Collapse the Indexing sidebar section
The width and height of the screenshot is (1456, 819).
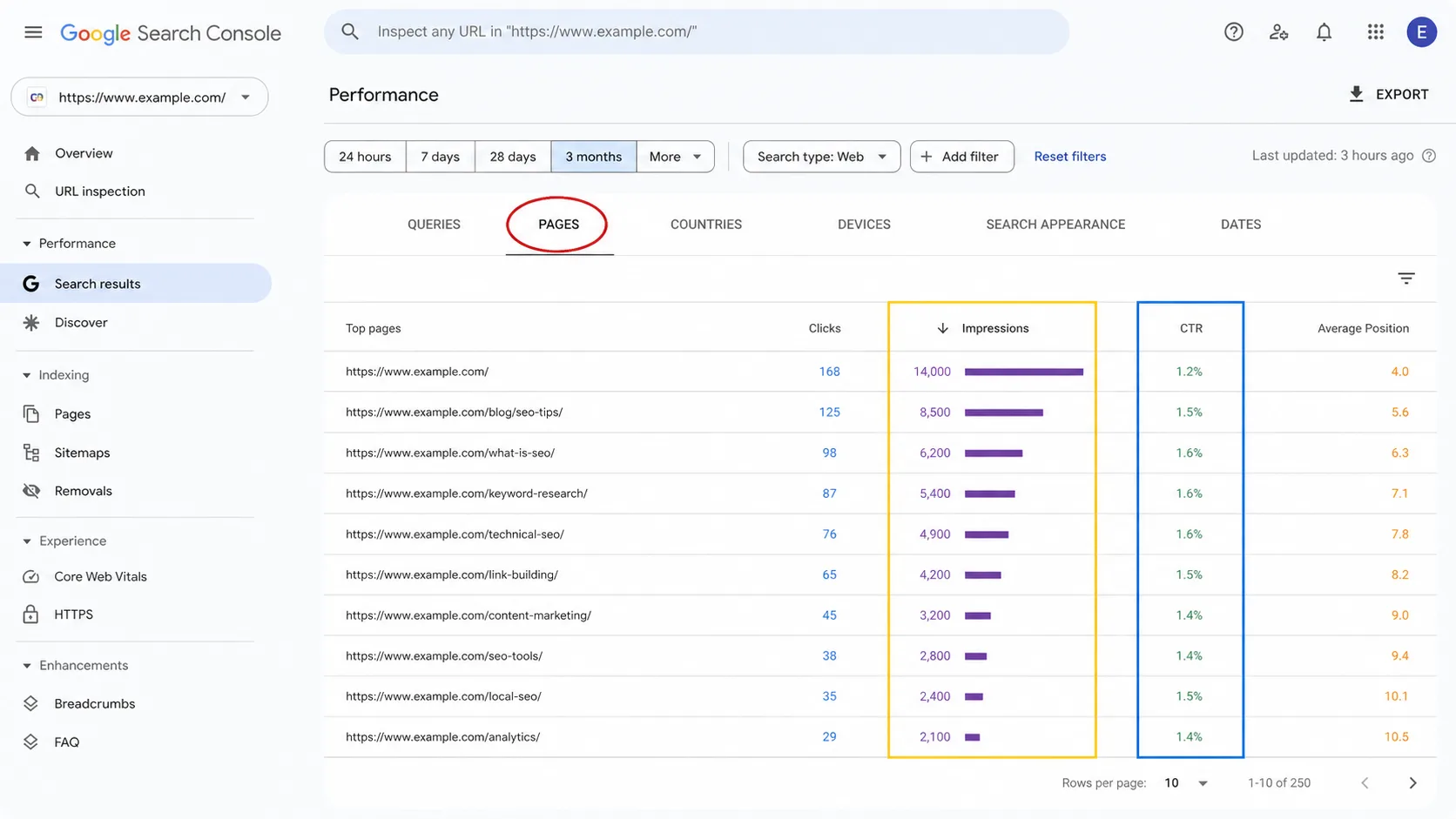click(x=57, y=375)
